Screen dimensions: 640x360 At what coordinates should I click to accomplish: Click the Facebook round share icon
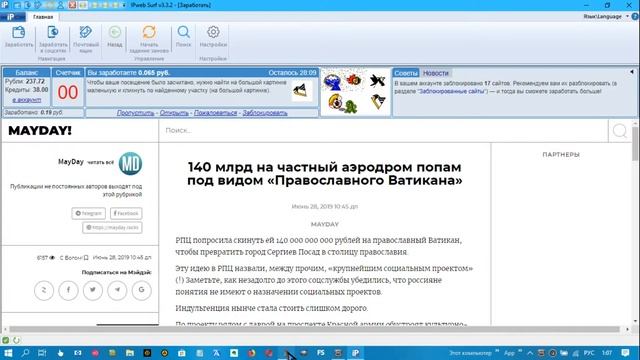68,290
